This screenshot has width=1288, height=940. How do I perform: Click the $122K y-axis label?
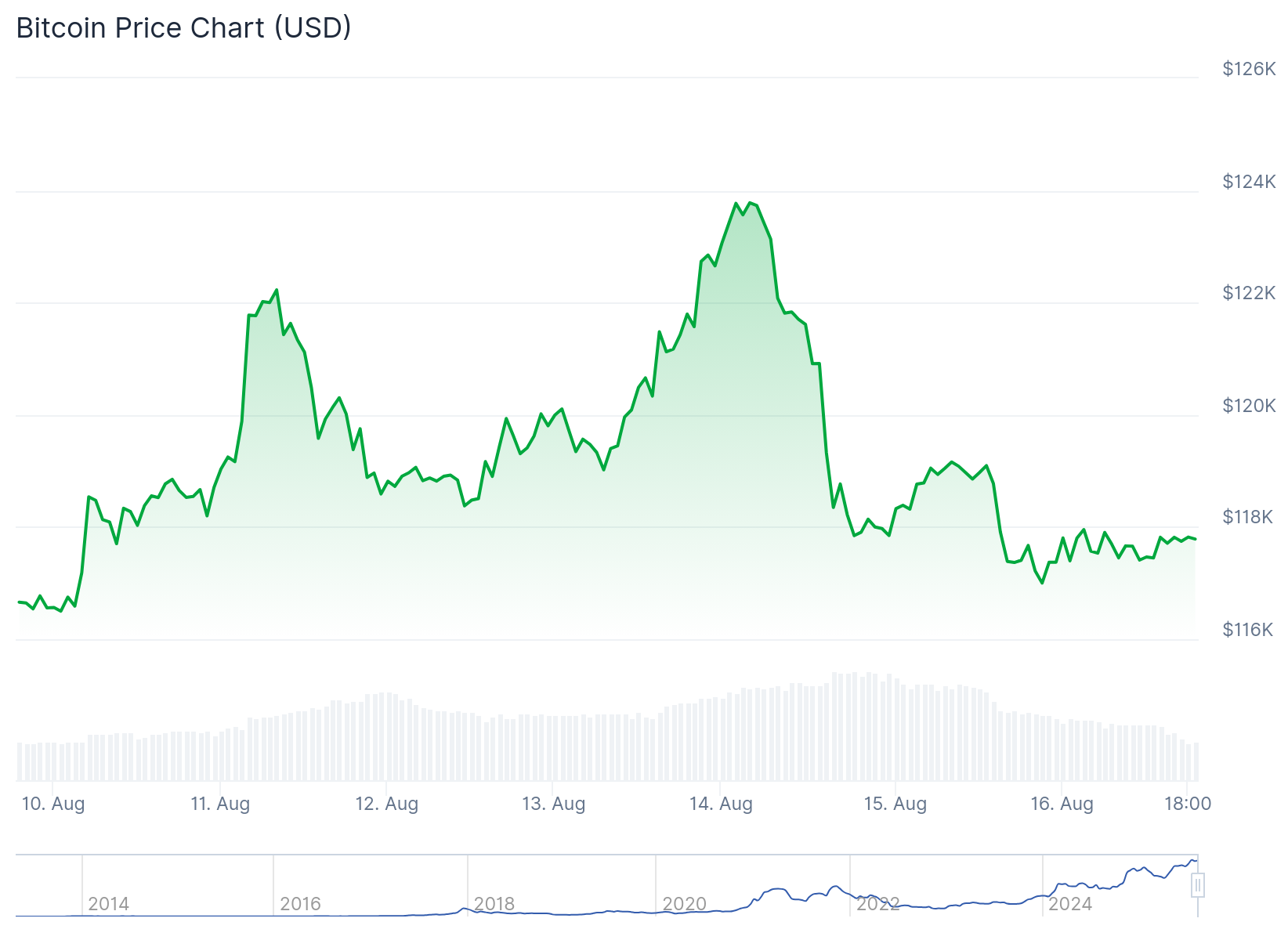click(1249, 293)
